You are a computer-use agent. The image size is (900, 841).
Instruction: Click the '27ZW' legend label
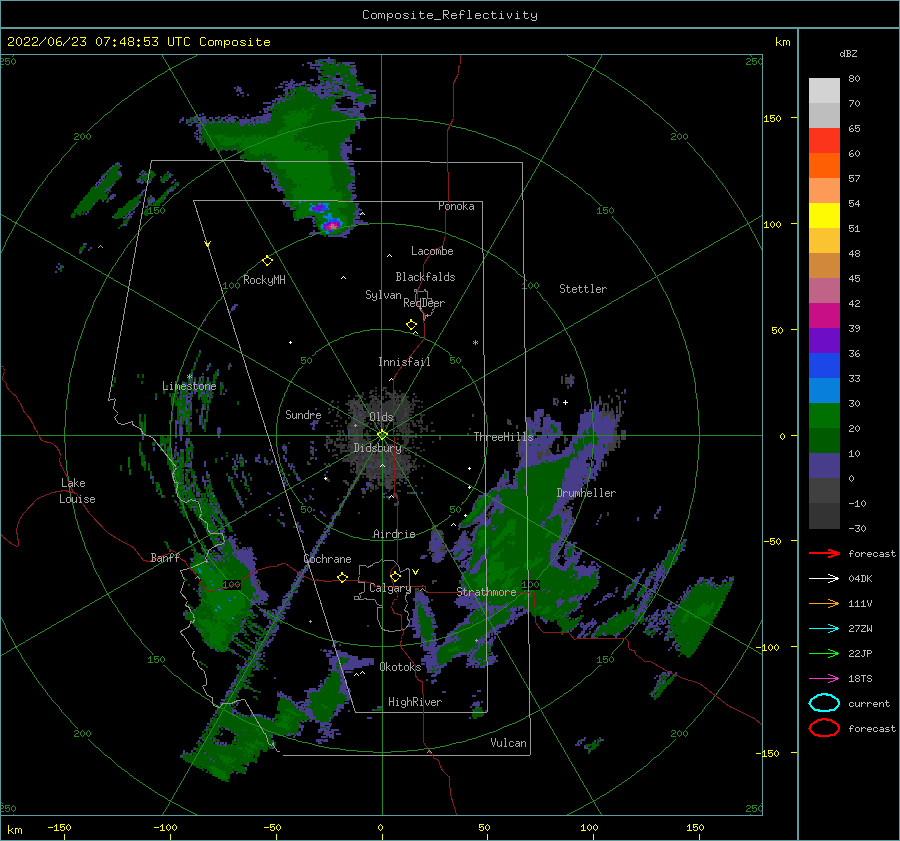pyautogui.click(x=860, y=629)
